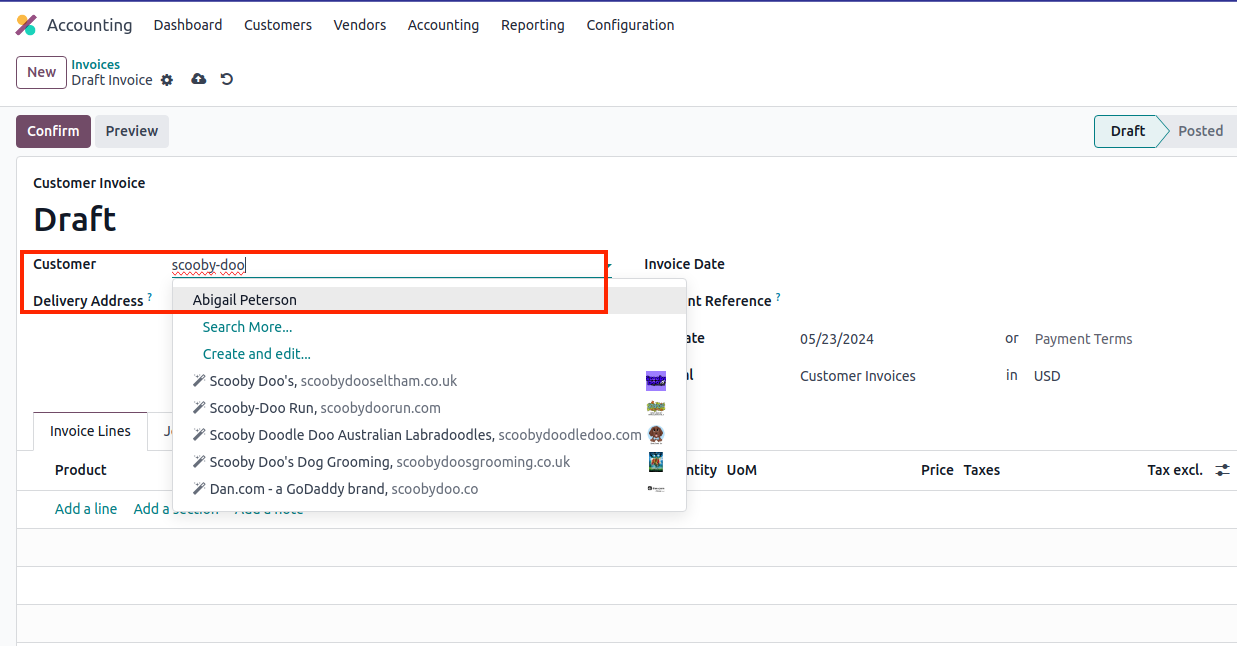This screenshot has height=646, width=1237.
Task: Open the invoice actions gear menu
Action: coord(167,80)
